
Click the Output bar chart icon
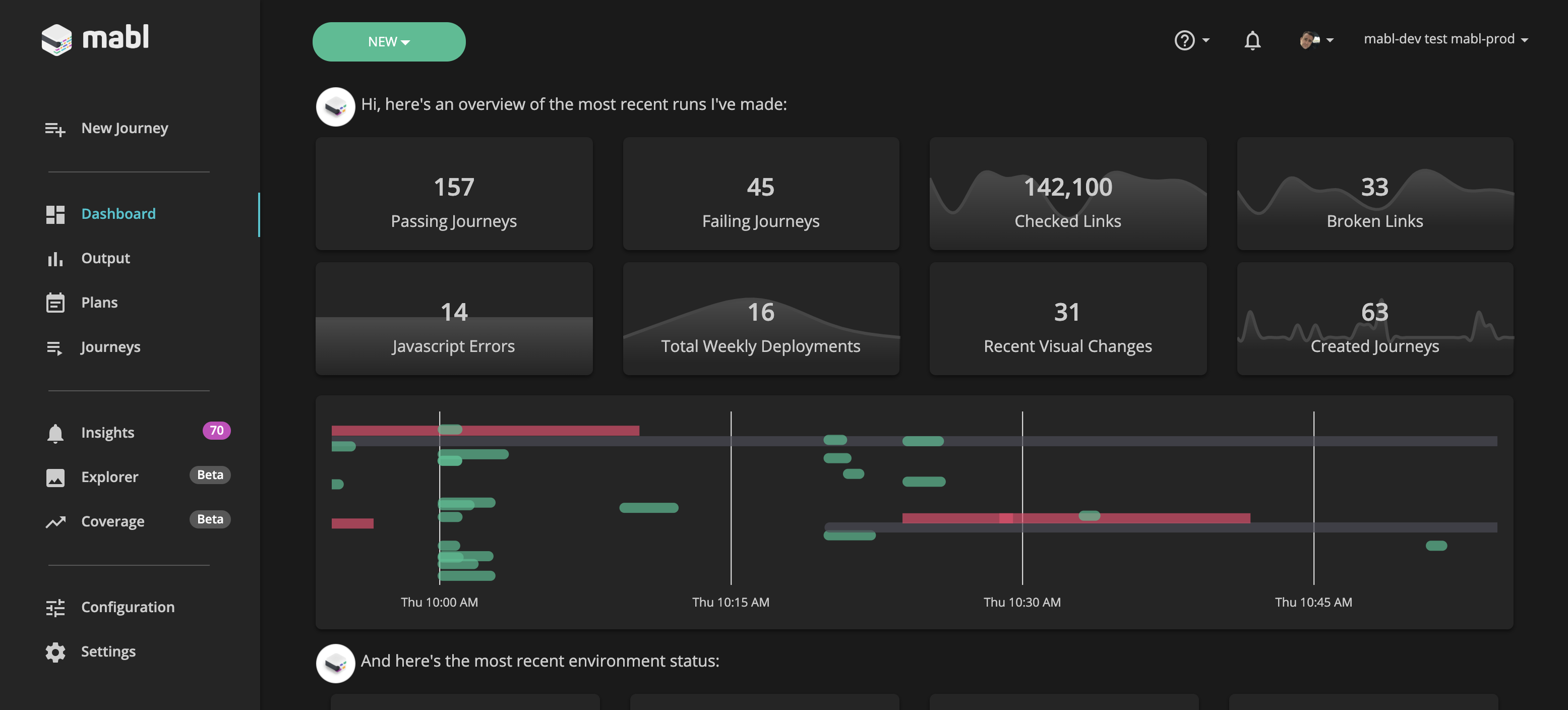(55, 259)
